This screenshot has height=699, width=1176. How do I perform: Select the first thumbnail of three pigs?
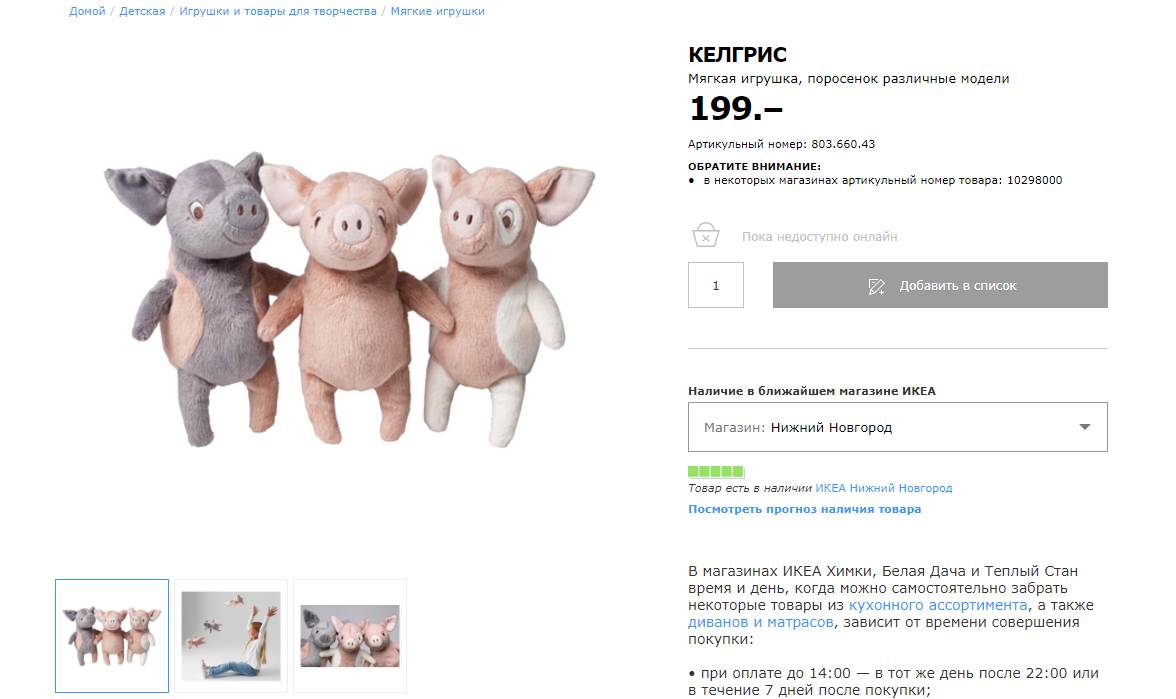[112, 635]
